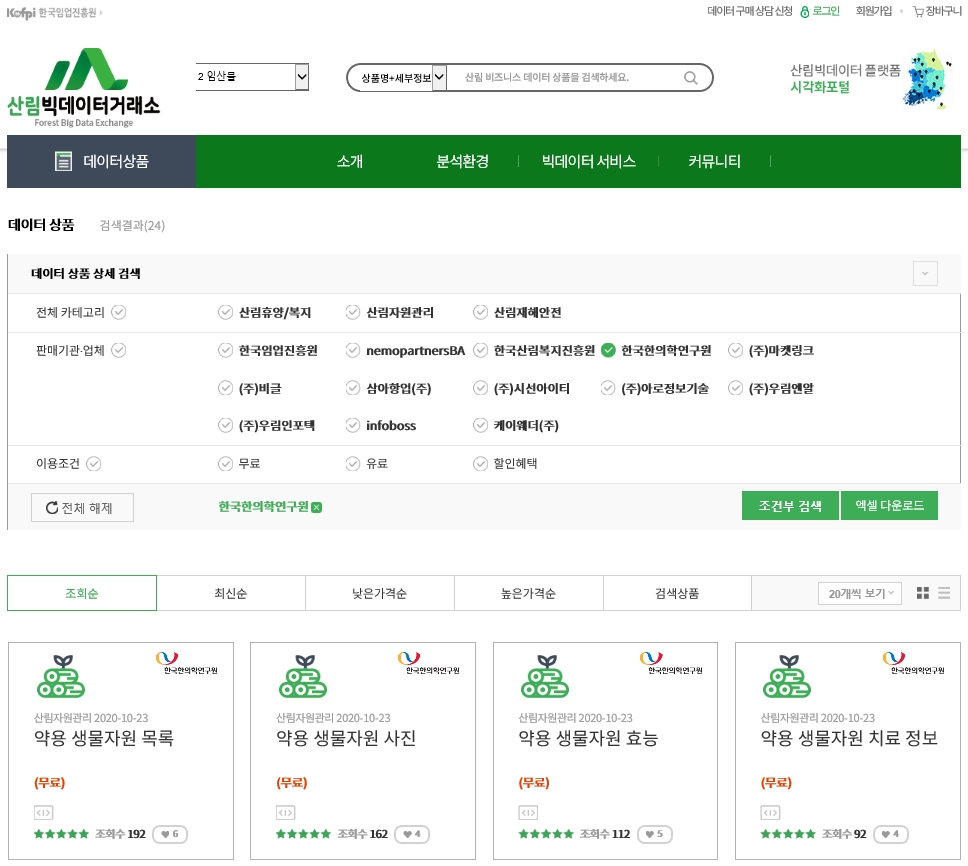
Task: Remove the 한국한의학연구원 filter tag
Action: pos(317,508)
